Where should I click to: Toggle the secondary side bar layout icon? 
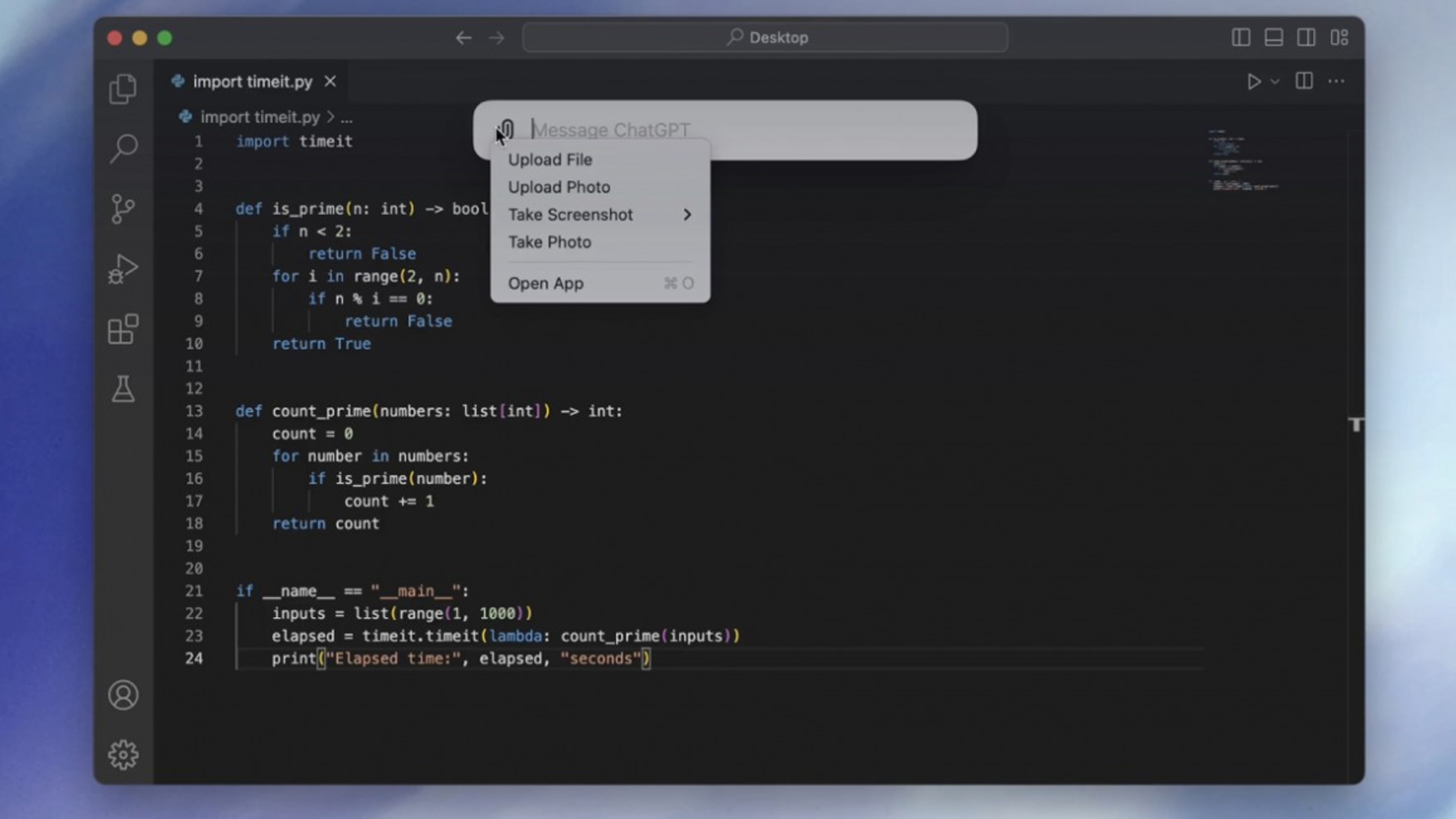point(1307,37)
